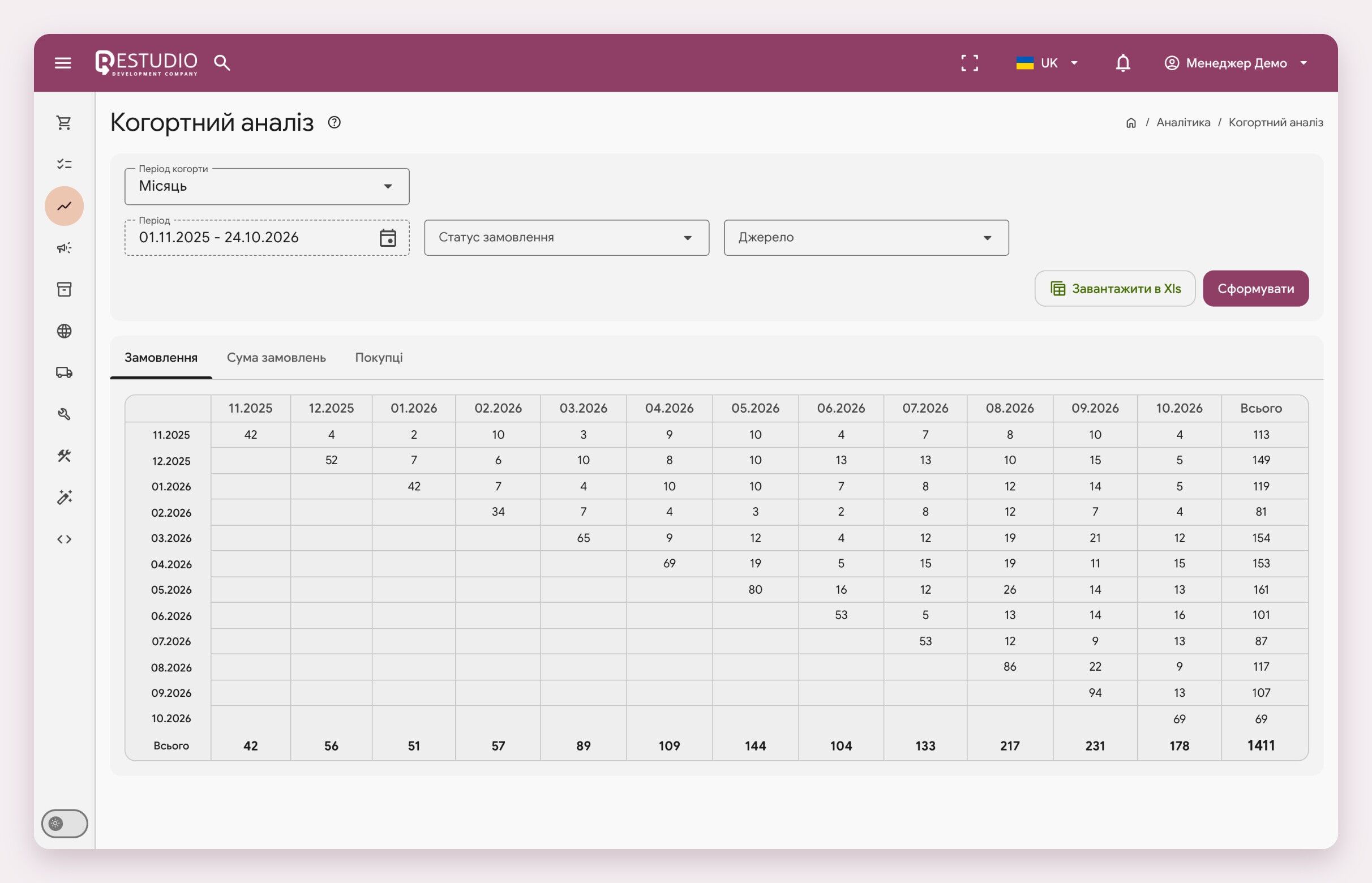Select the analytics trend line sidebar icon
1372x883 pixels.
point(64,206)
